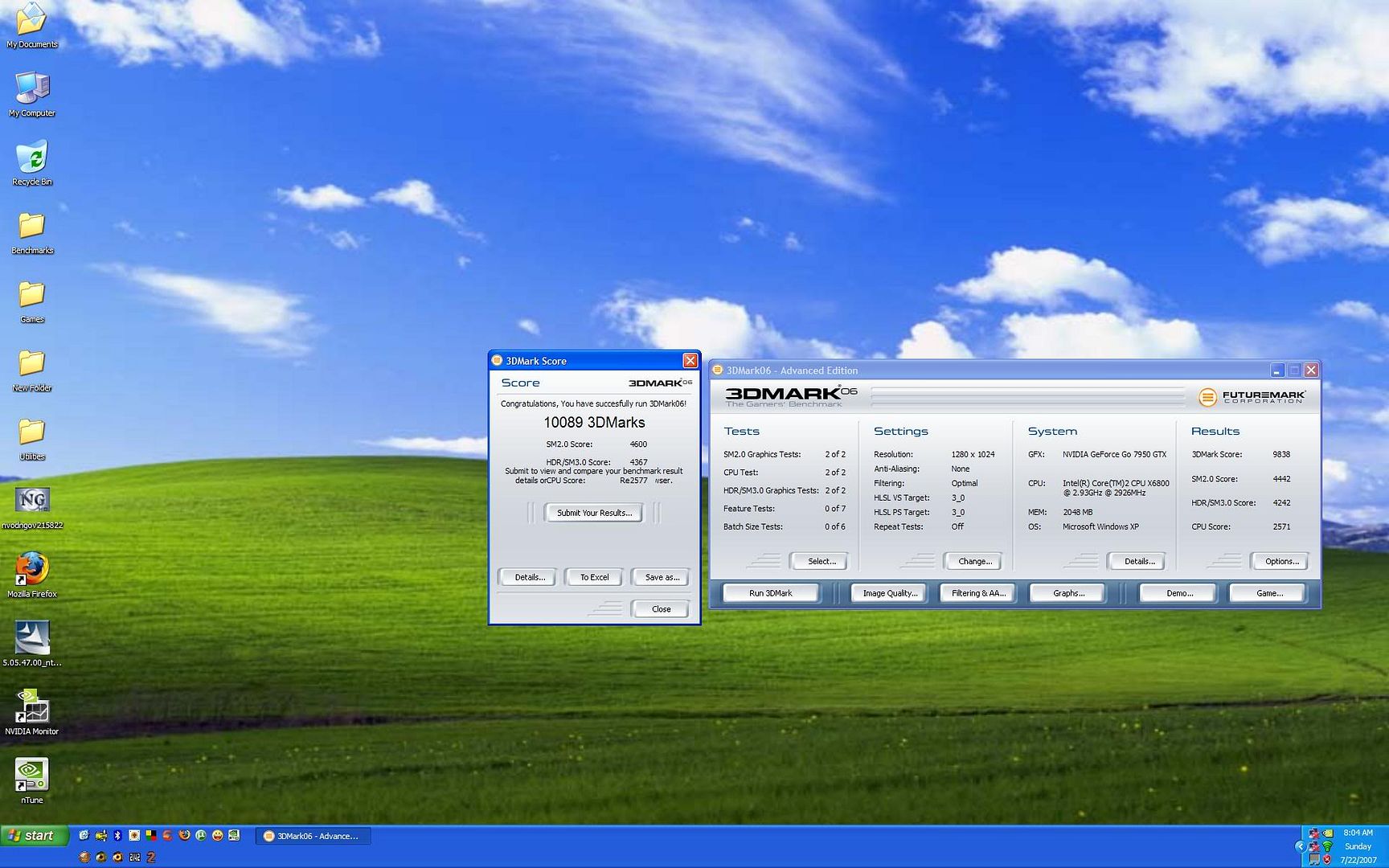Click the Internet Explorer quick launch icon

click(84, 835)
